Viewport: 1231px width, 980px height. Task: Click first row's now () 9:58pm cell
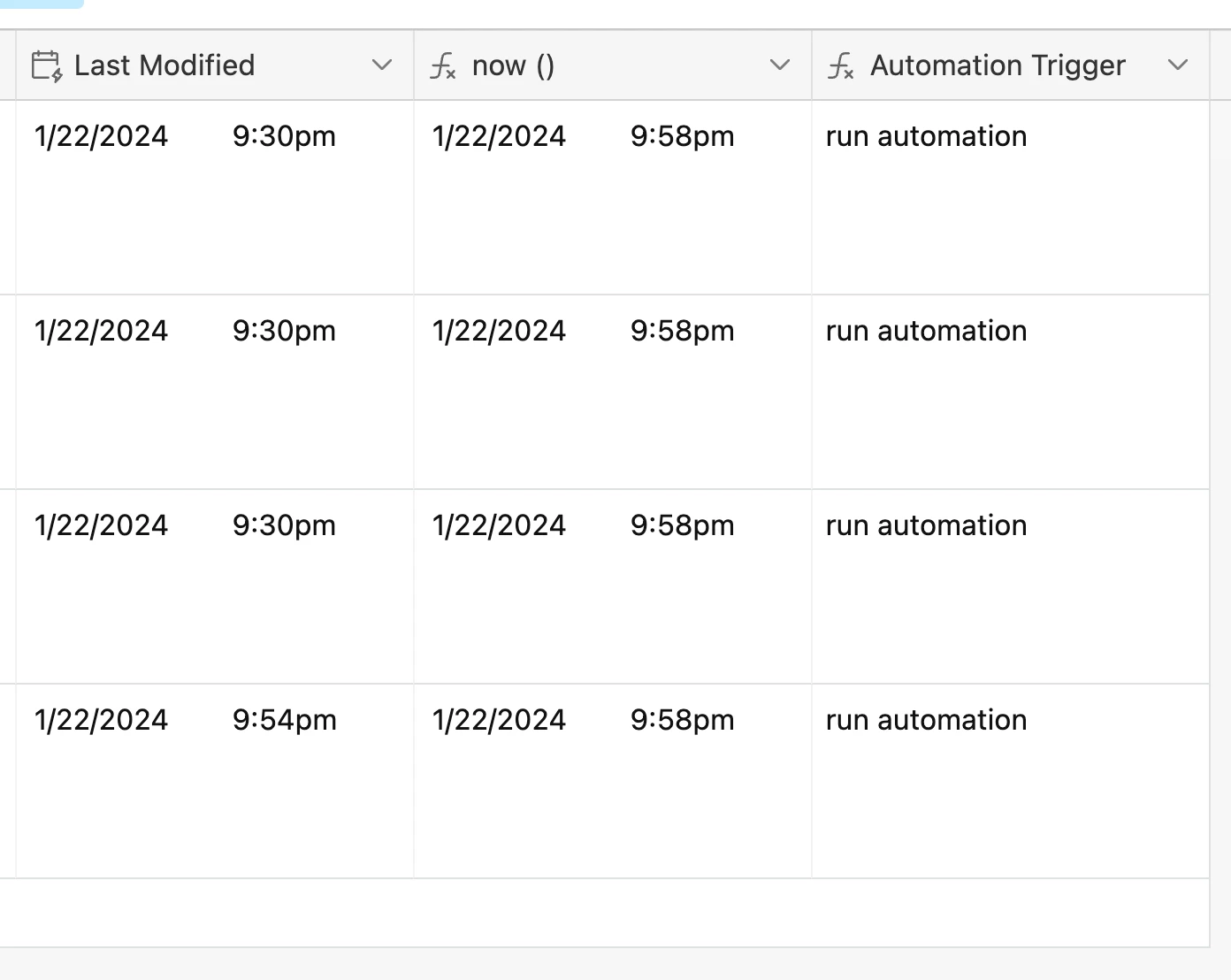(613, 197)
